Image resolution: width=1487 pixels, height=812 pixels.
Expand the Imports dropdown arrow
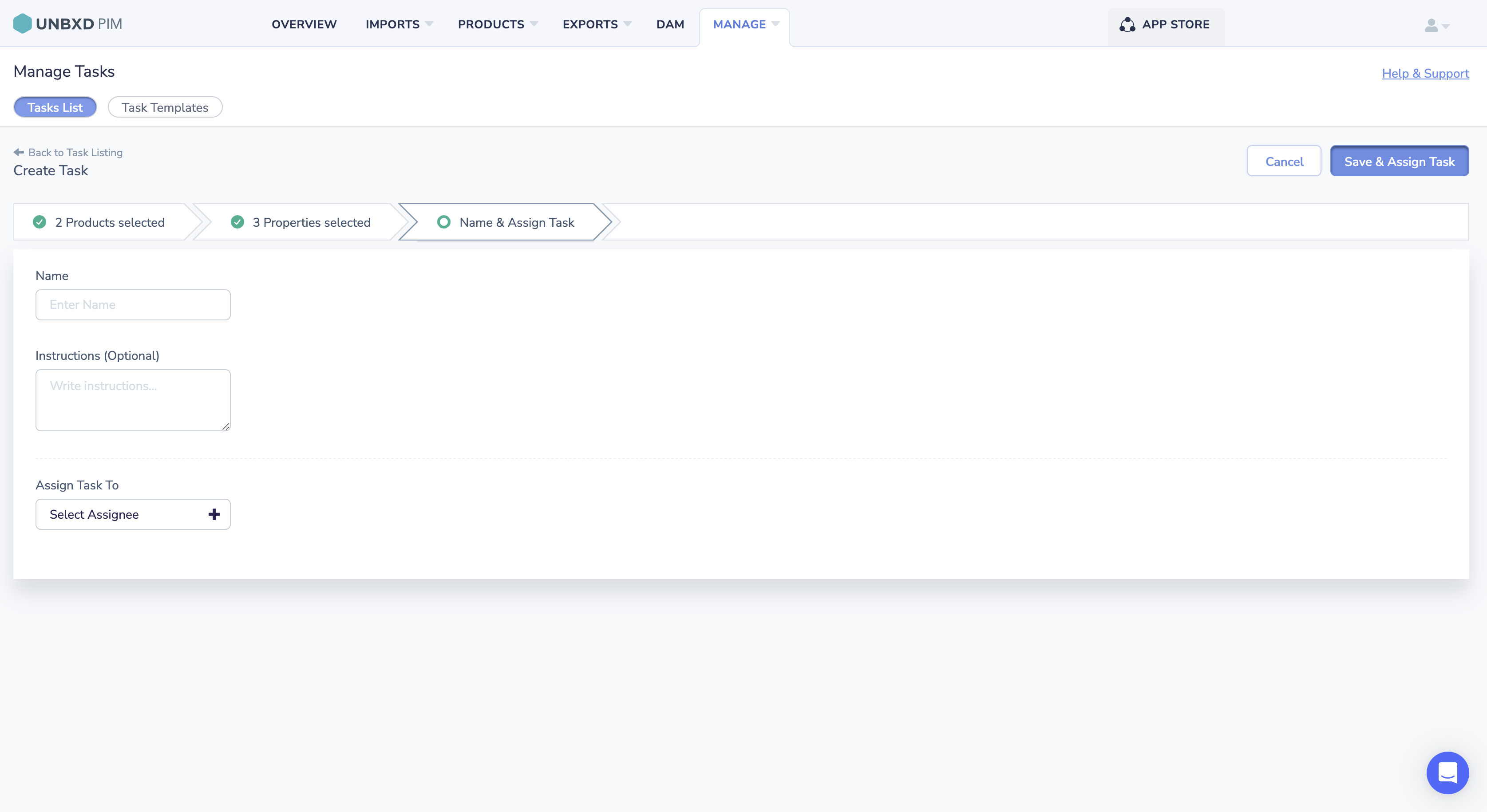(x=429, y=24)
